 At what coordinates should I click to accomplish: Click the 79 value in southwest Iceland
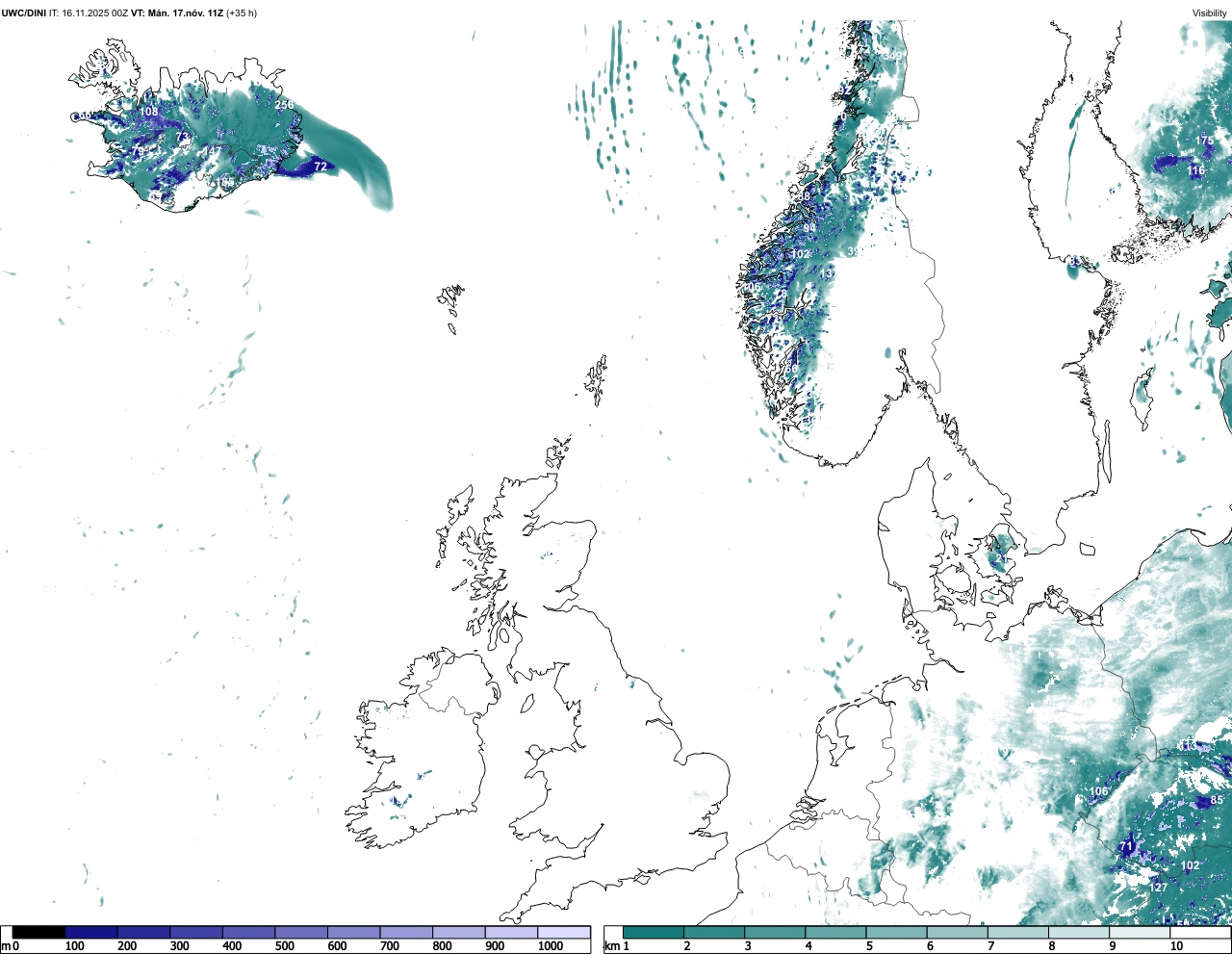(138, 151)
